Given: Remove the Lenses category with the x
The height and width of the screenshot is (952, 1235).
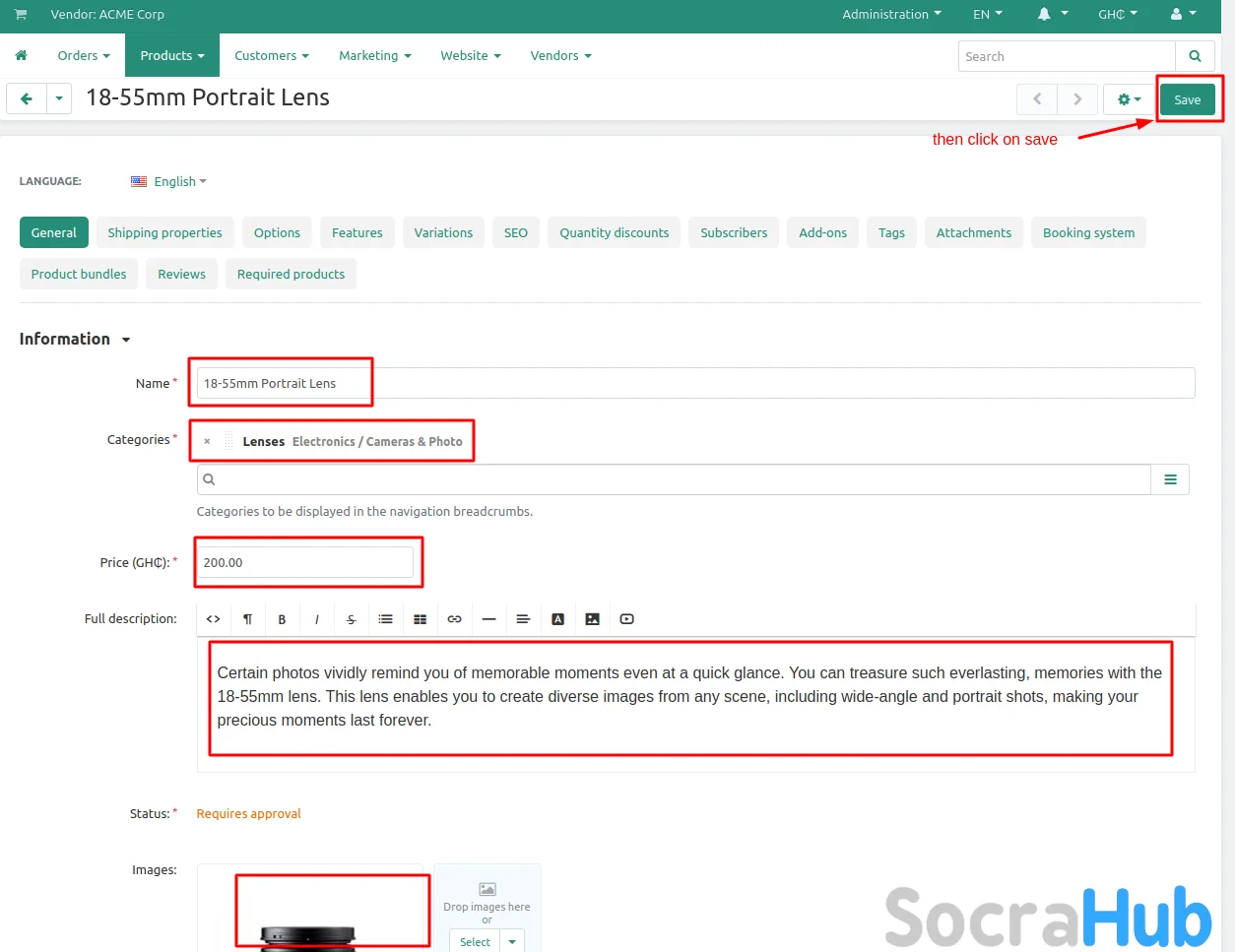Looking at the screenshot, I should [x=207, y=442].
